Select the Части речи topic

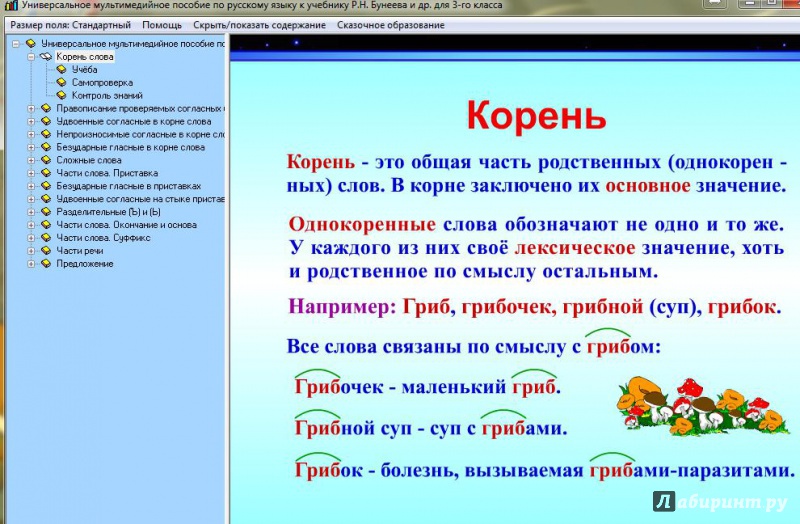(x=80, y=251)
